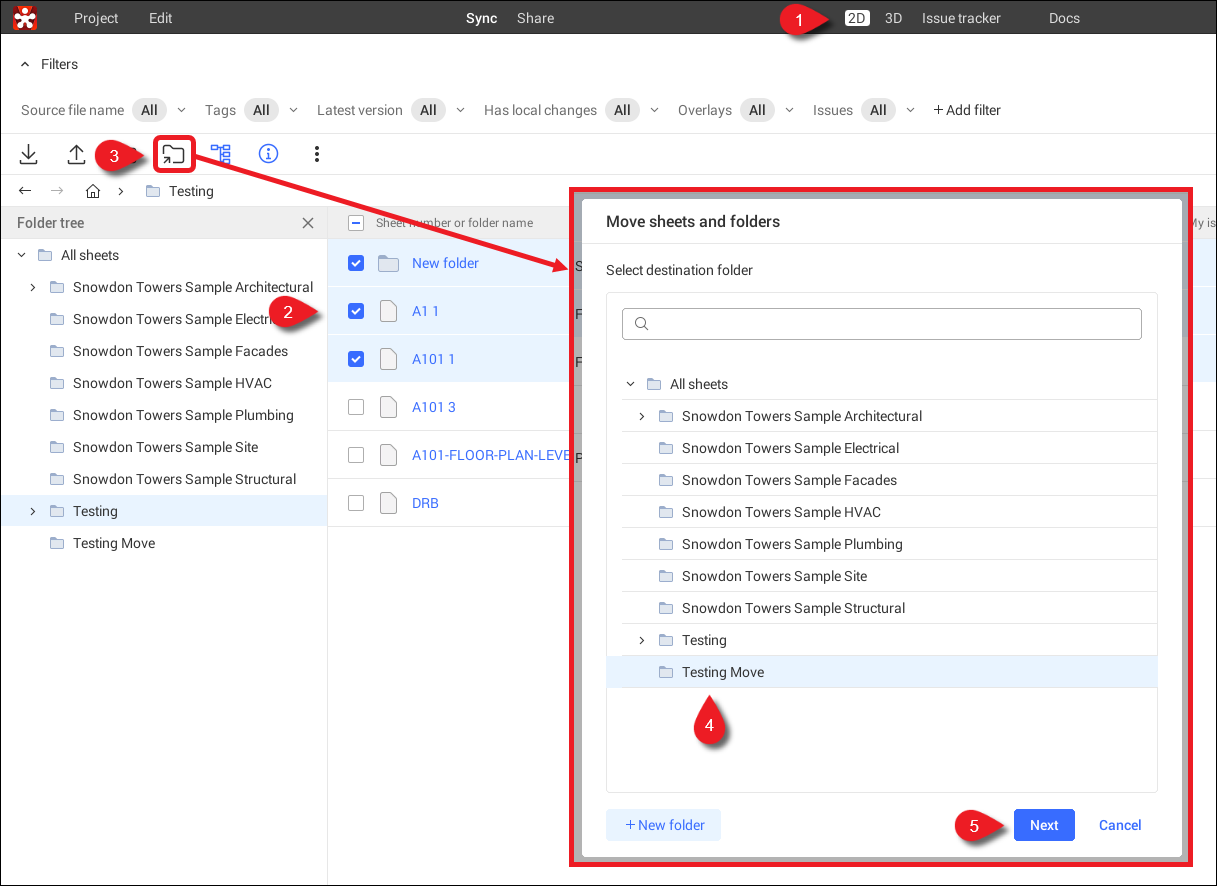Close the Folder tree panel

pos(308,223)
